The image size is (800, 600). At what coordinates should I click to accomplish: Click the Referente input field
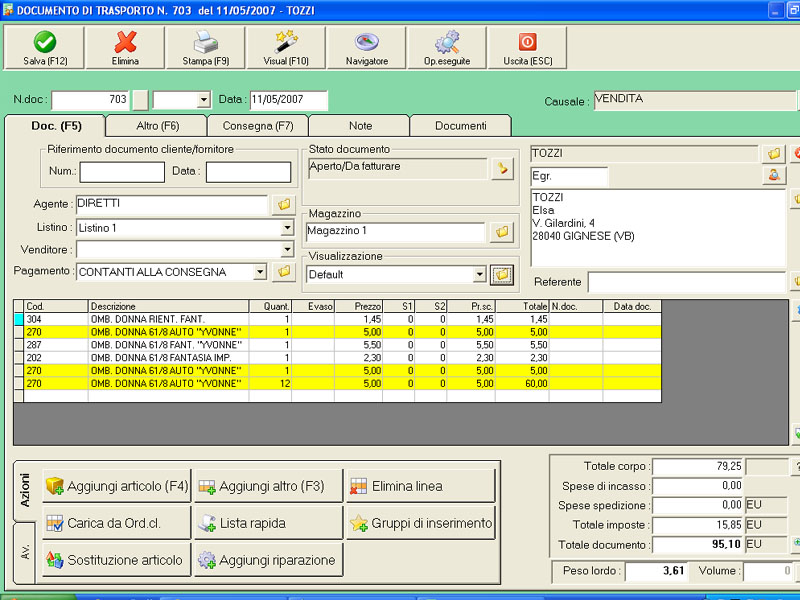point(686,282)
